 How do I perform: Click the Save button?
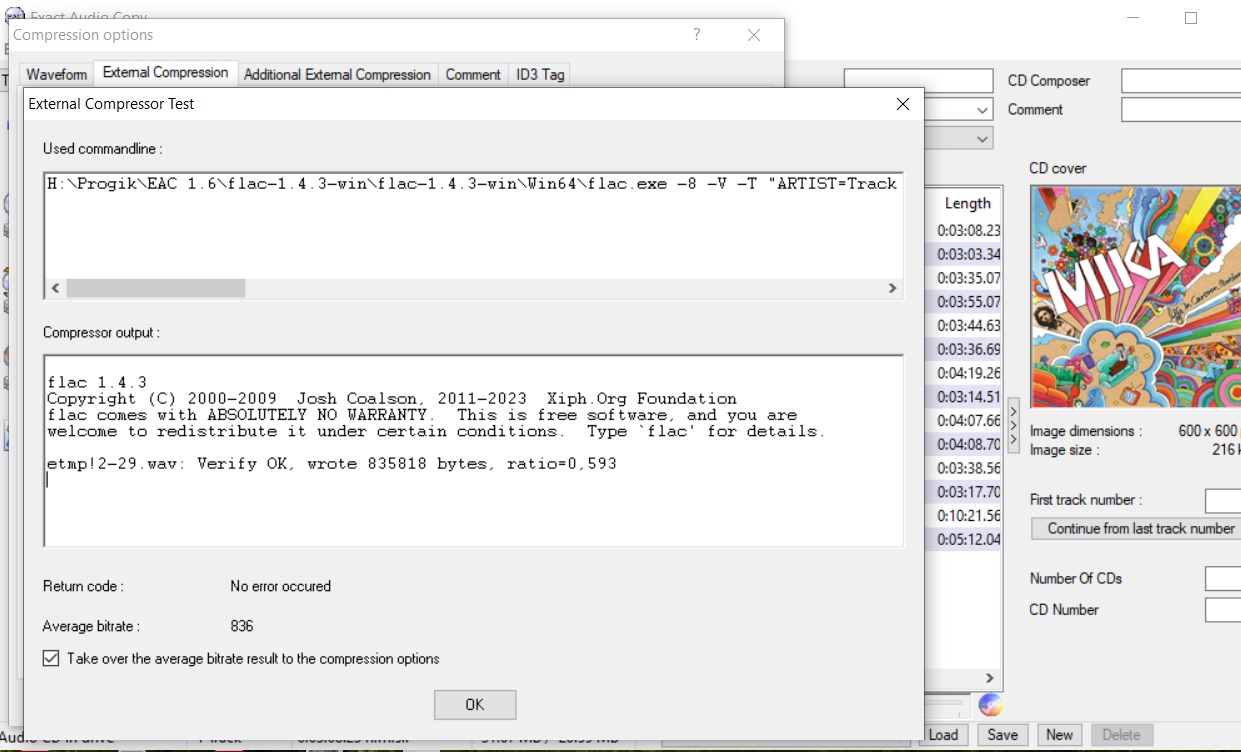[1002, 735]
